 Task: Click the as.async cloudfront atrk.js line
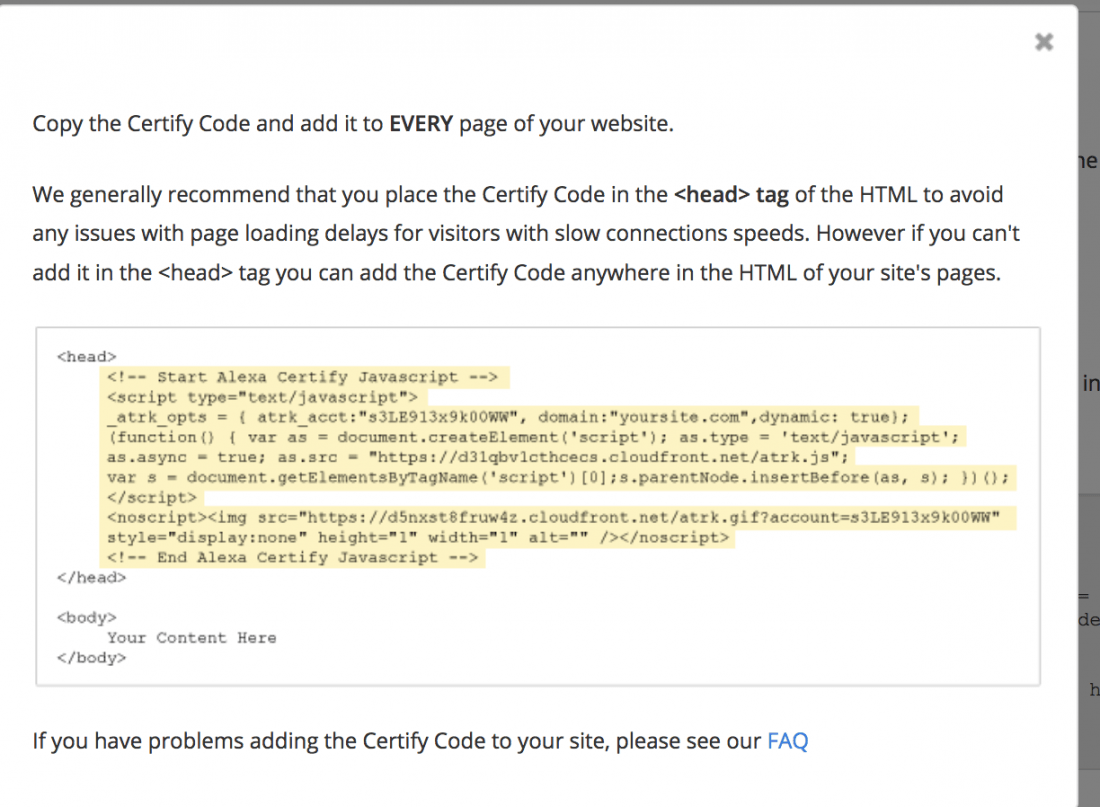pyautogui.click(x=478, y=458)
